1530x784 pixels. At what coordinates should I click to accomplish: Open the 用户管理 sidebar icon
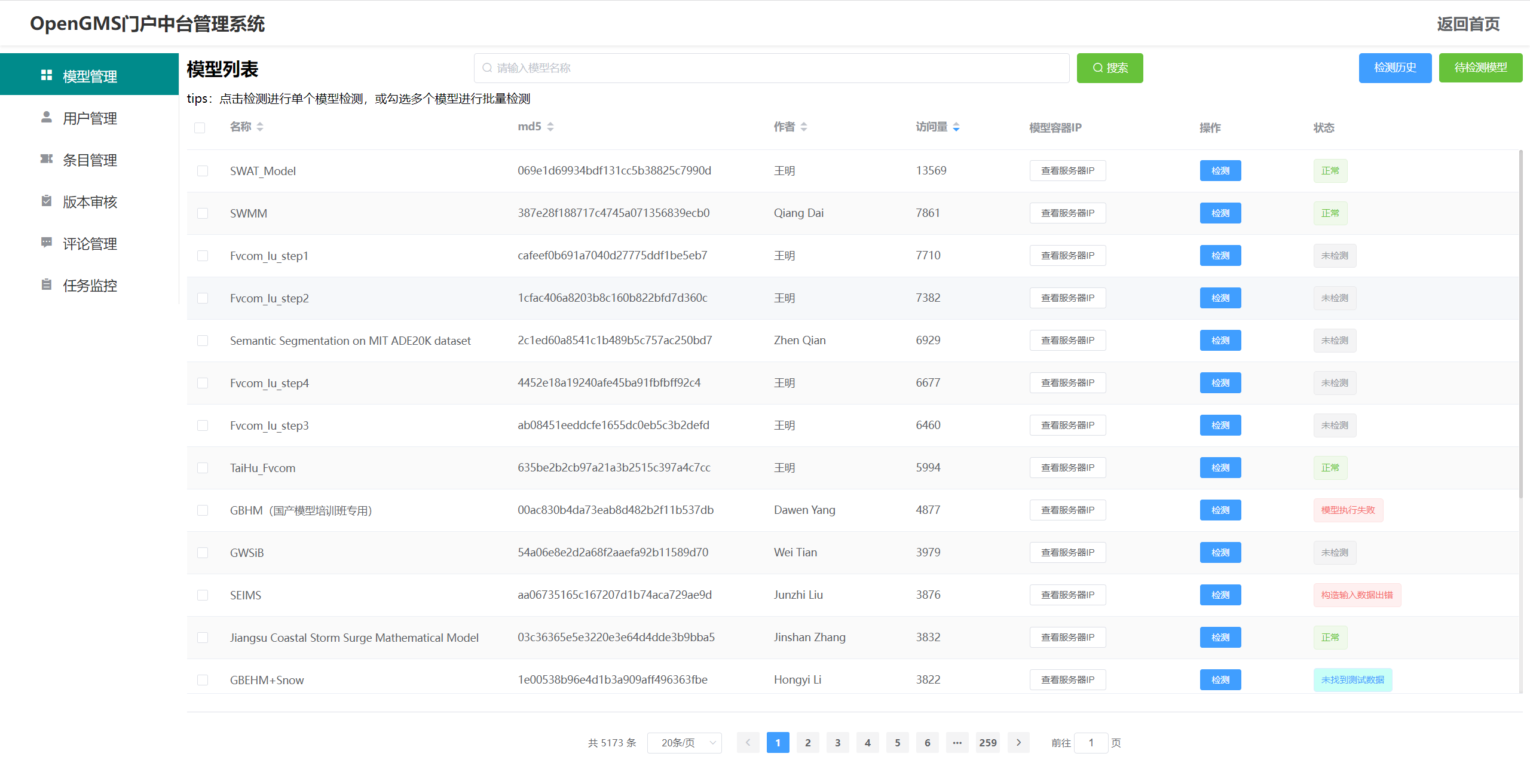coord(47,118)
